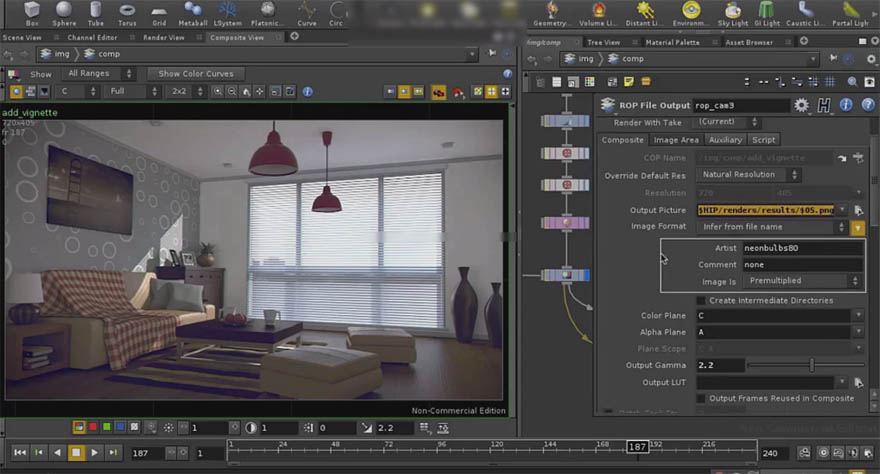Screen dimensions: 880x474
Task: Switch to the Scene View tab
Action: [22, 38]
